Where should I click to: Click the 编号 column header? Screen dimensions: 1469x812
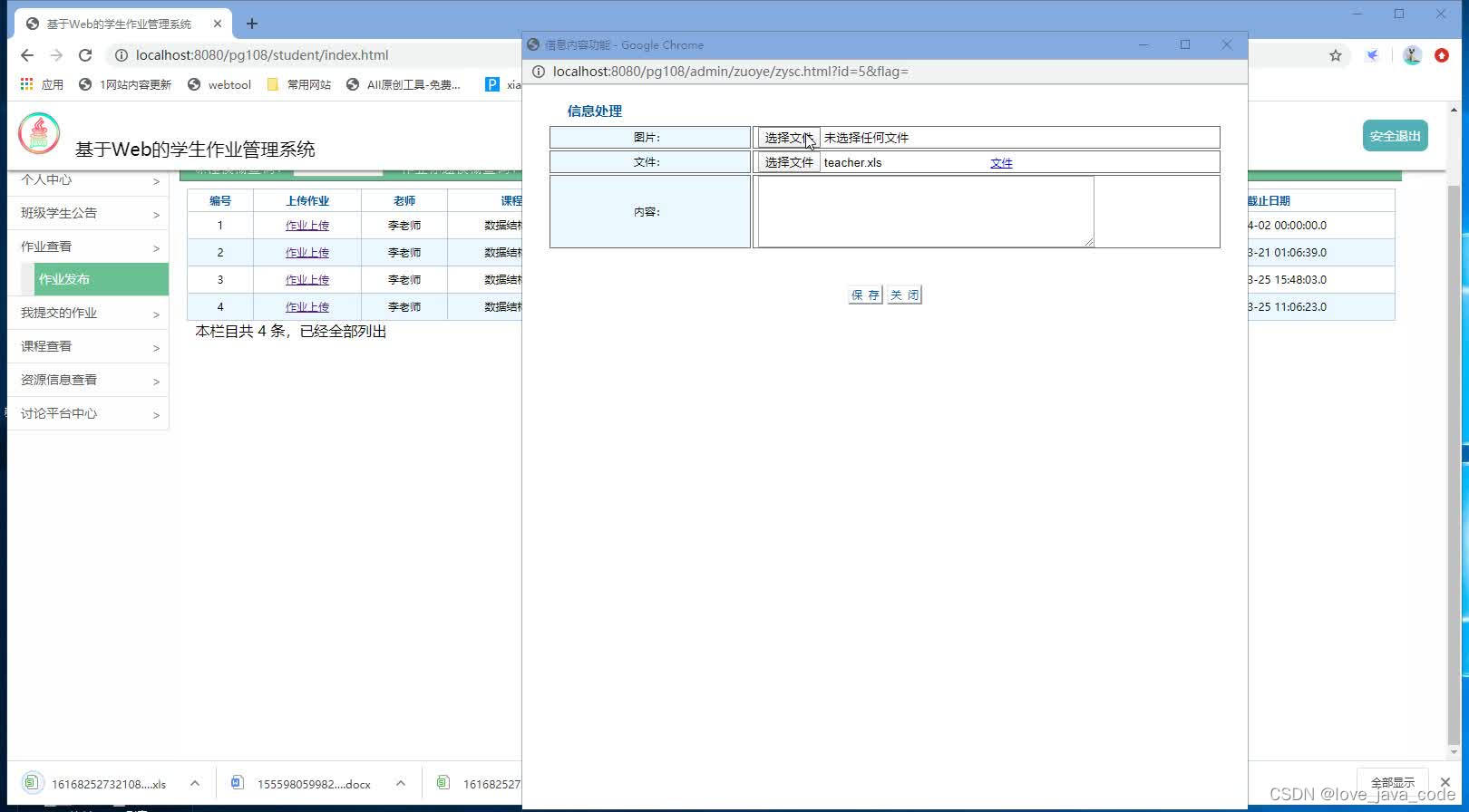220,201
